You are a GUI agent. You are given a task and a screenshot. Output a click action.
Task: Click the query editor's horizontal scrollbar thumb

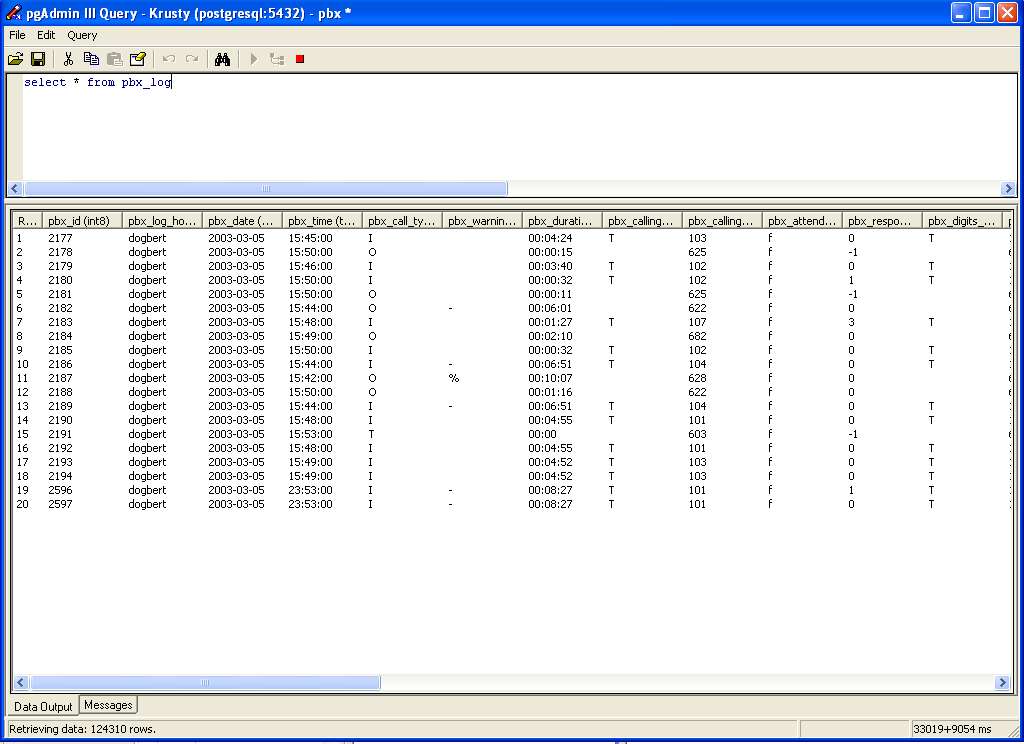click(266, 189)
